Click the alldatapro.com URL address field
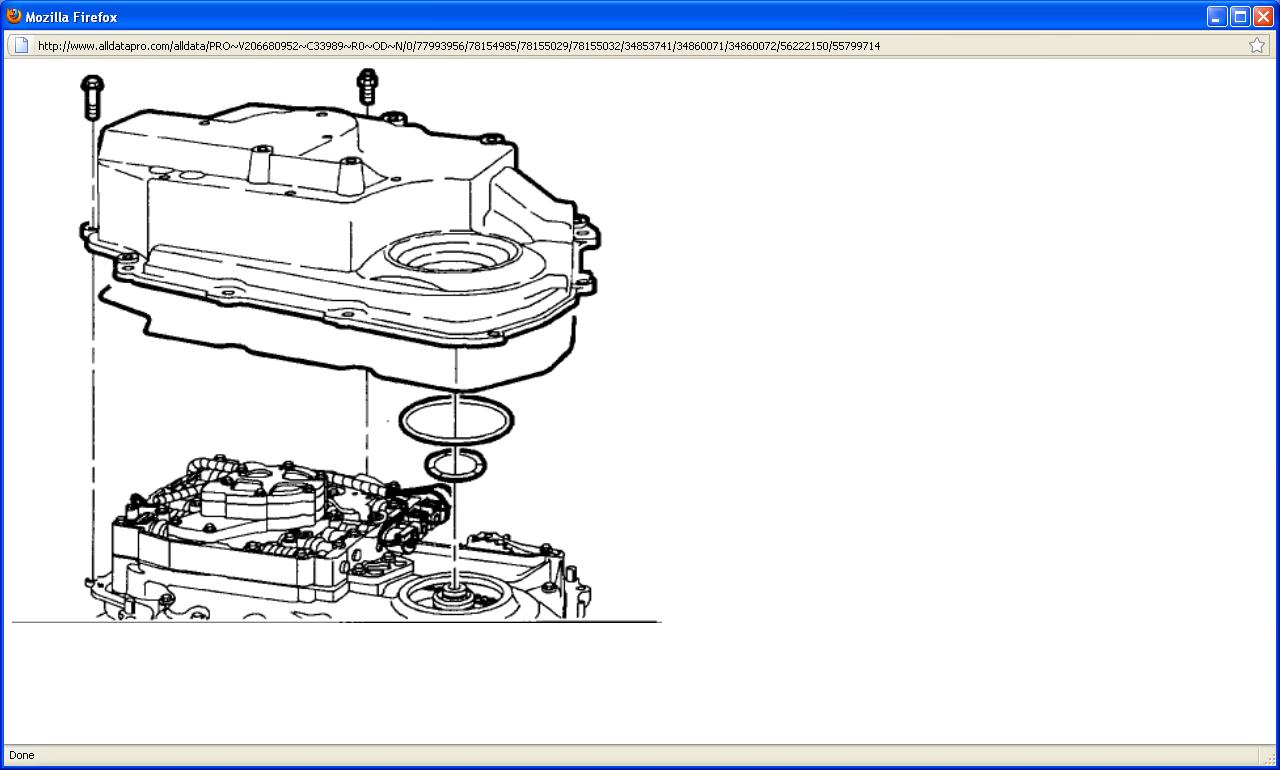 [600, 45]
